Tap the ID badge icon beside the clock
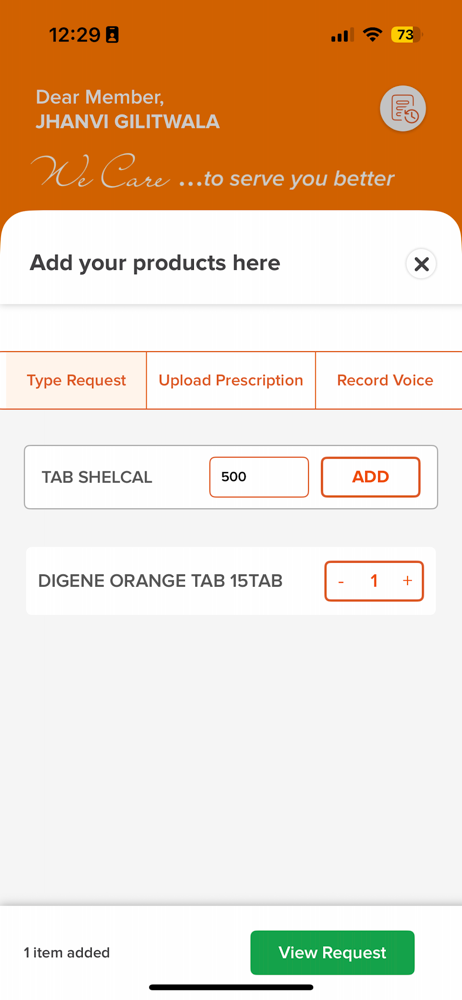 pos(112,35)
